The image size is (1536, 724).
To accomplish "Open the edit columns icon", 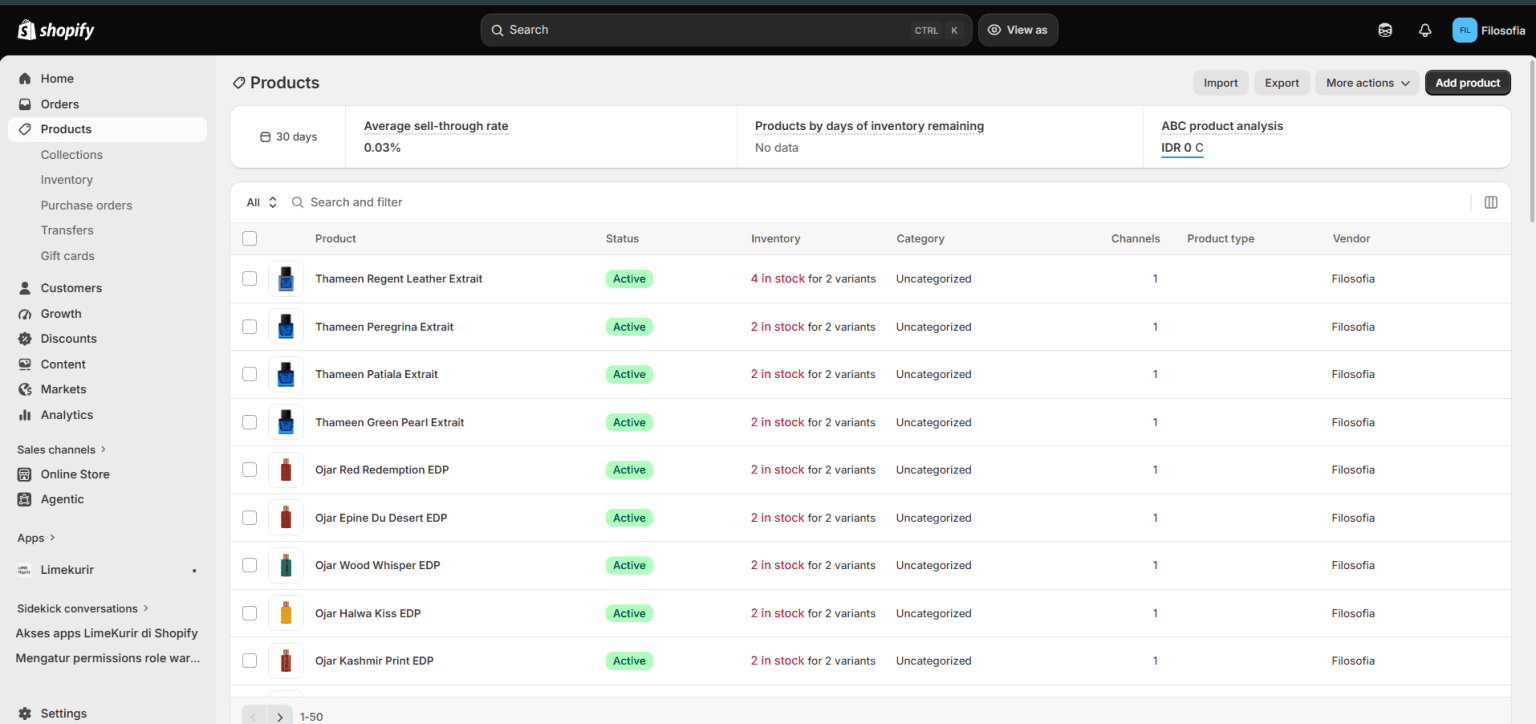I will tap(1491, 202).
